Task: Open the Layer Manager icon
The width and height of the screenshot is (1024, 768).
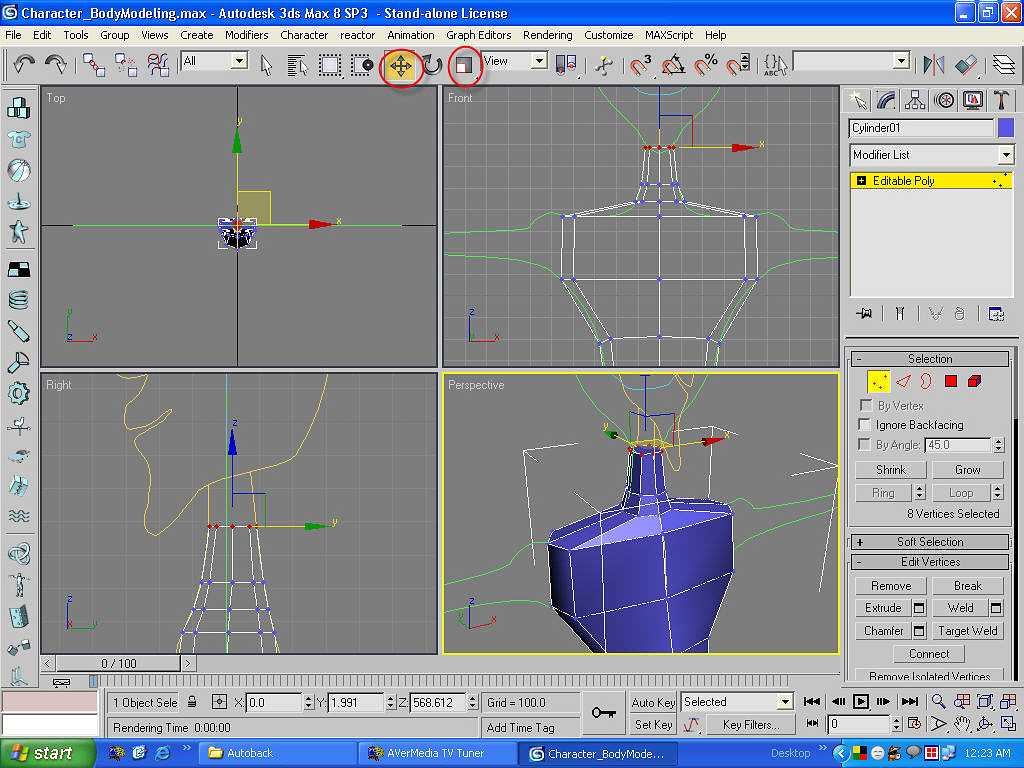Action: 1004,65
